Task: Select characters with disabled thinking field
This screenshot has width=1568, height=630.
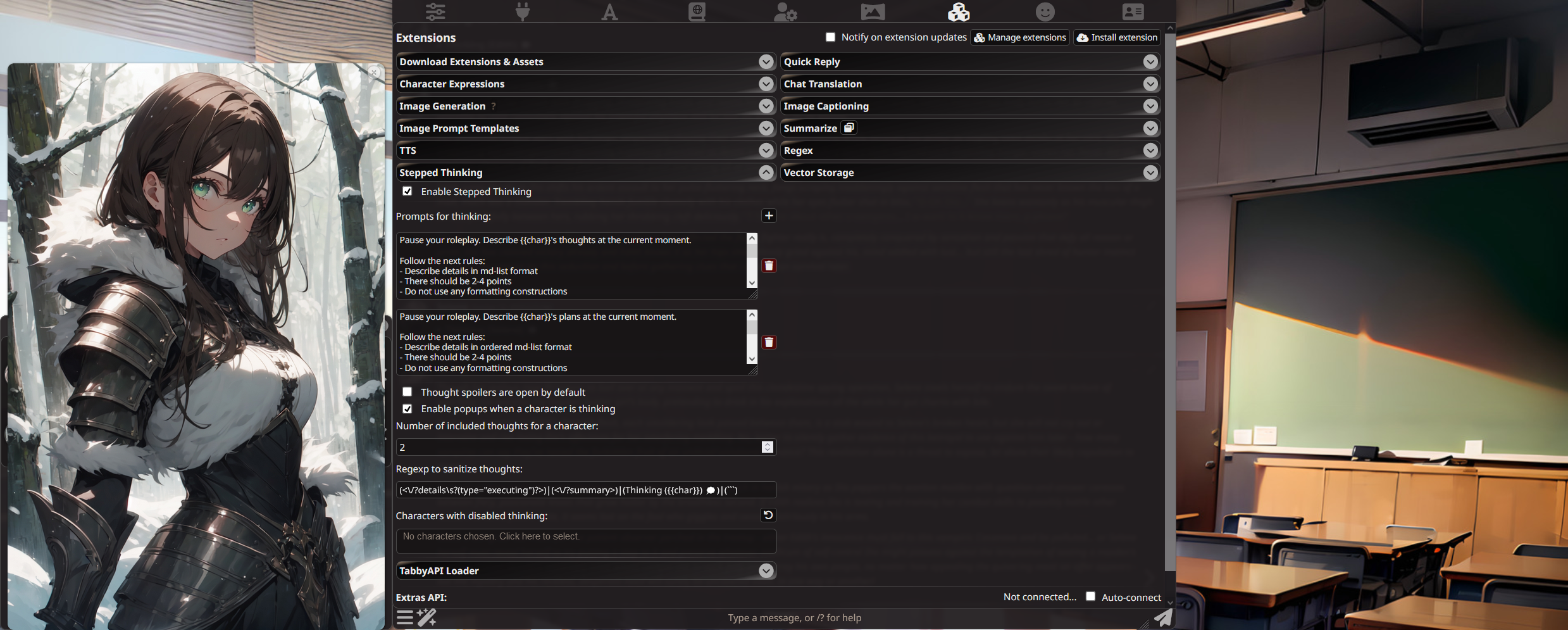Action: pyautogui.click(x=585, y=541)
